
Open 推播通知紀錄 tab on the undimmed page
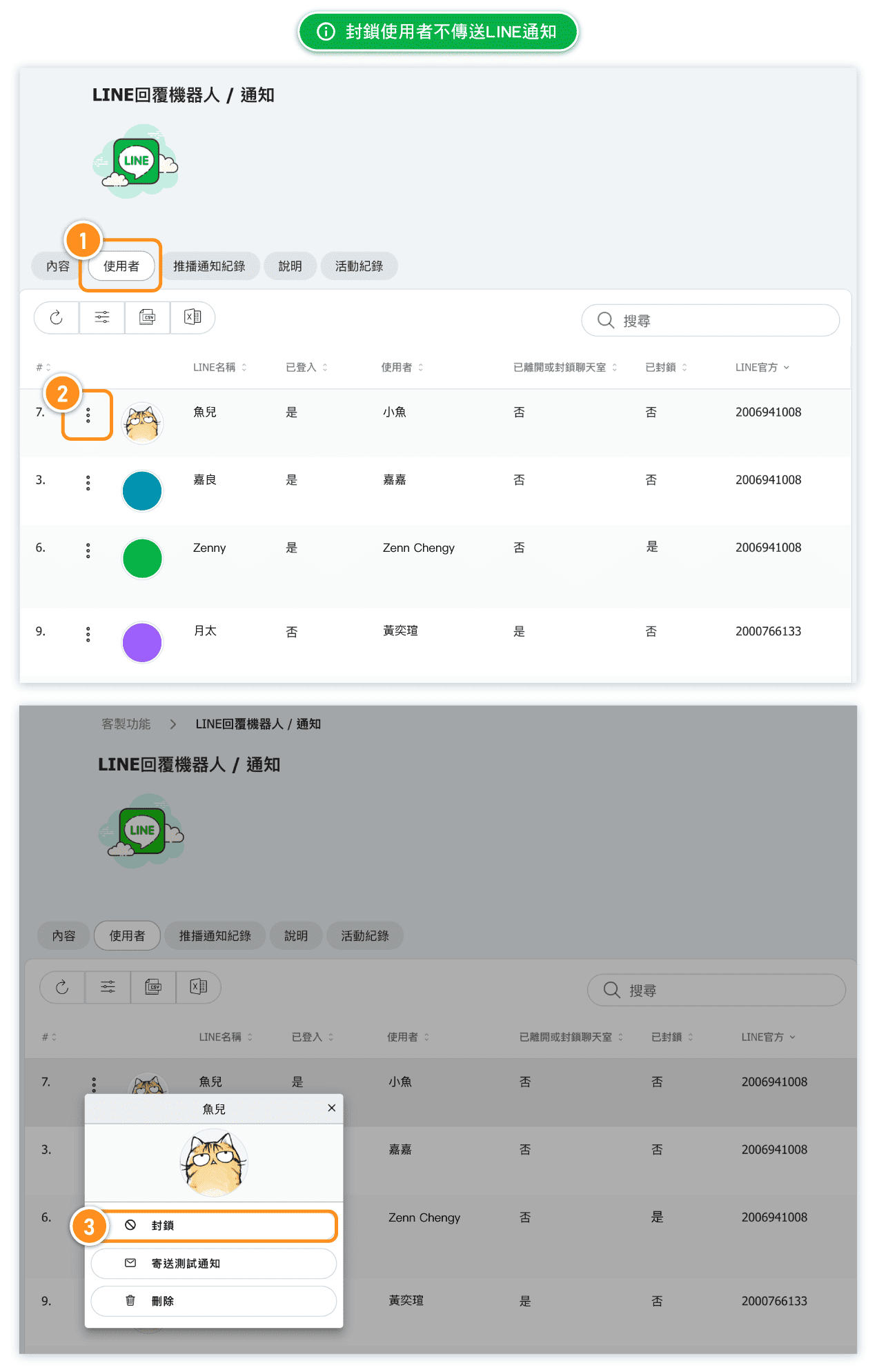click(x=209, y=266)
